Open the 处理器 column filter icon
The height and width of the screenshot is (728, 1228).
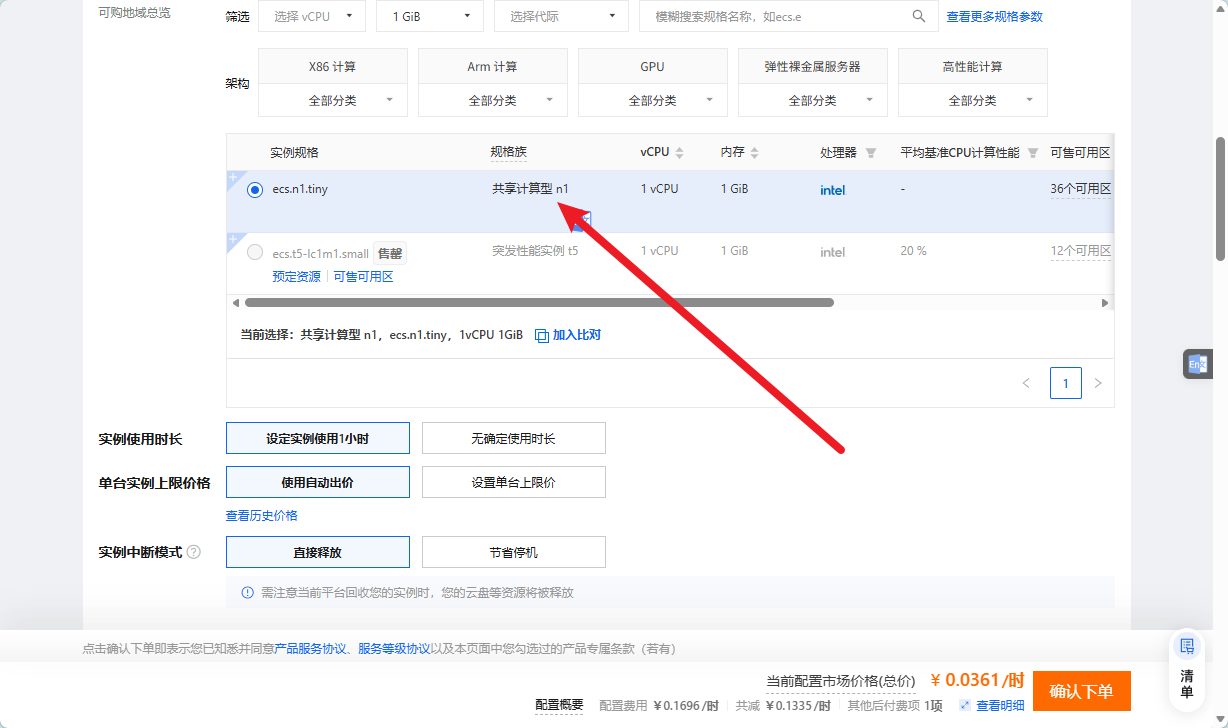pos(871,153)
